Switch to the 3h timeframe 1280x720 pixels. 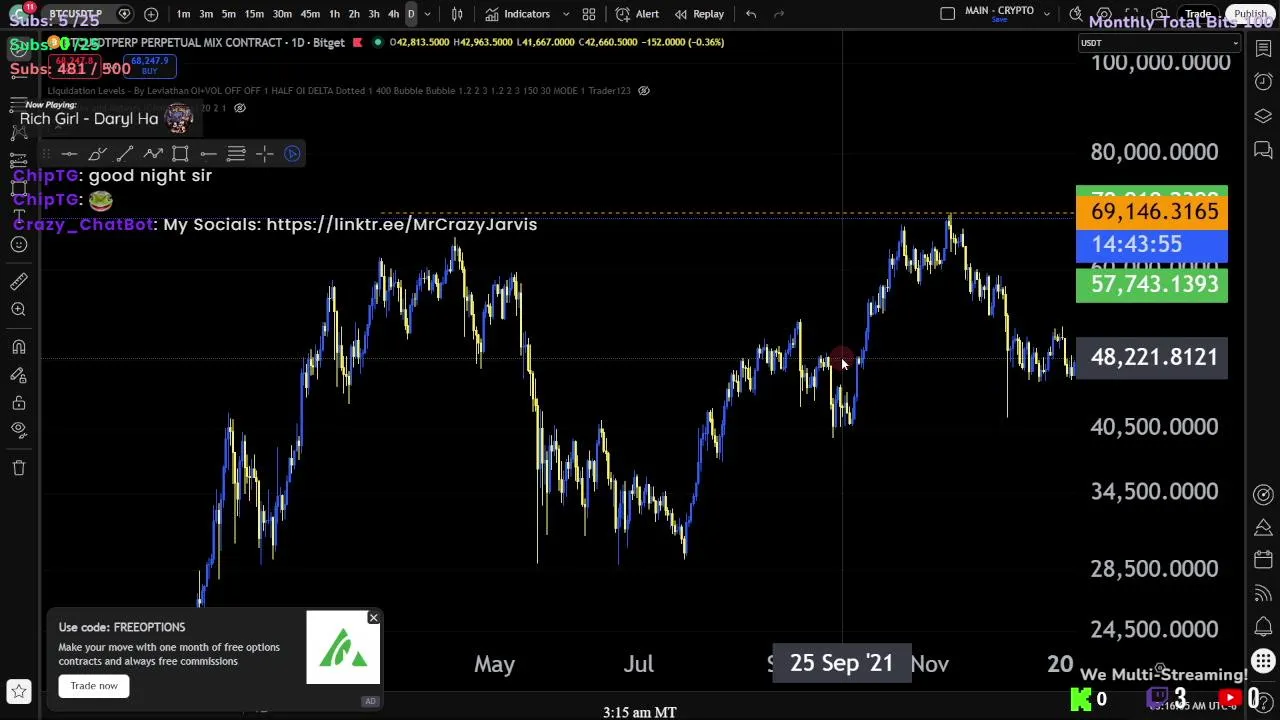coord(374,14)
